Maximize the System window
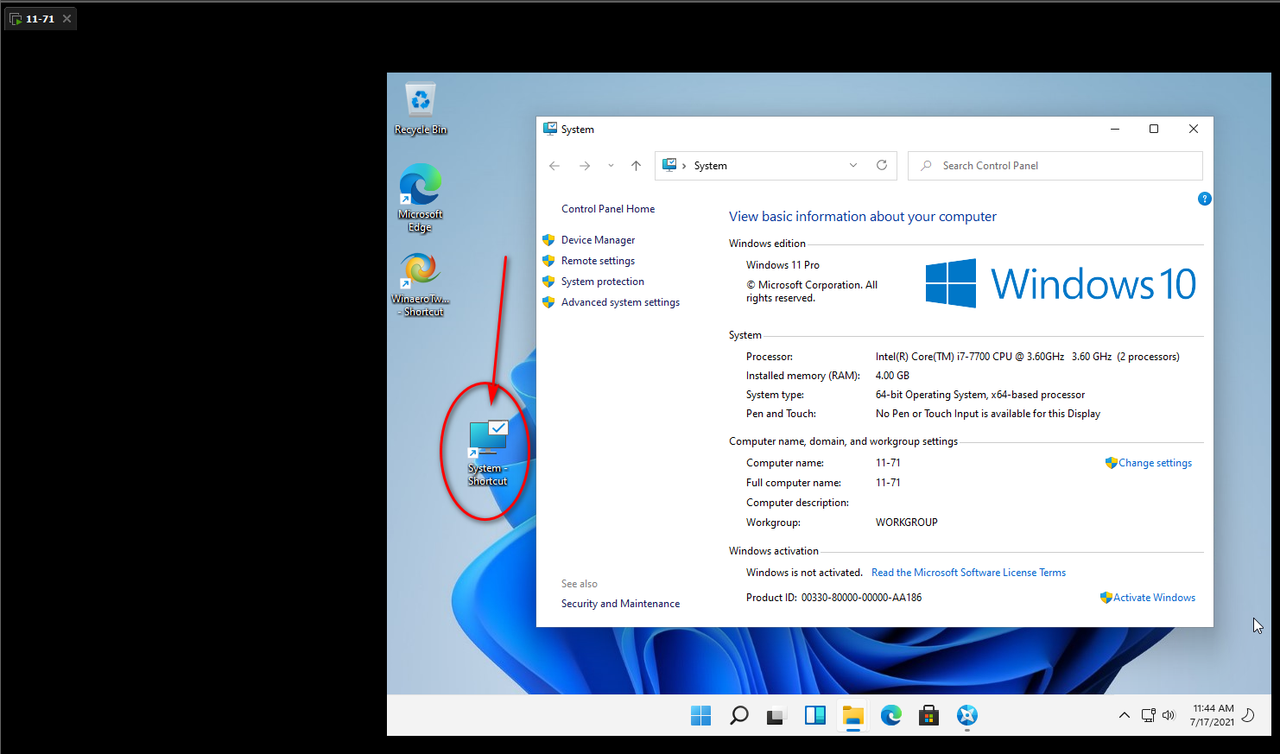Viewport: 1280px width, 754px height. [1154, 129]
